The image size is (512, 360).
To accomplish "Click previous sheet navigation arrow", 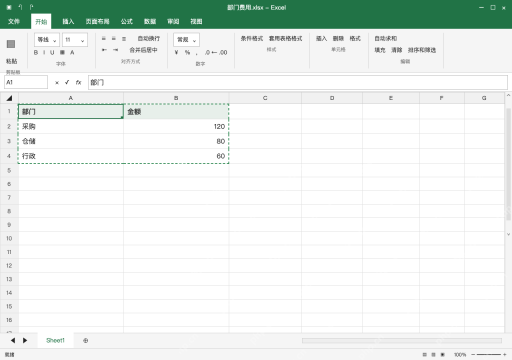I will (13, 340).
